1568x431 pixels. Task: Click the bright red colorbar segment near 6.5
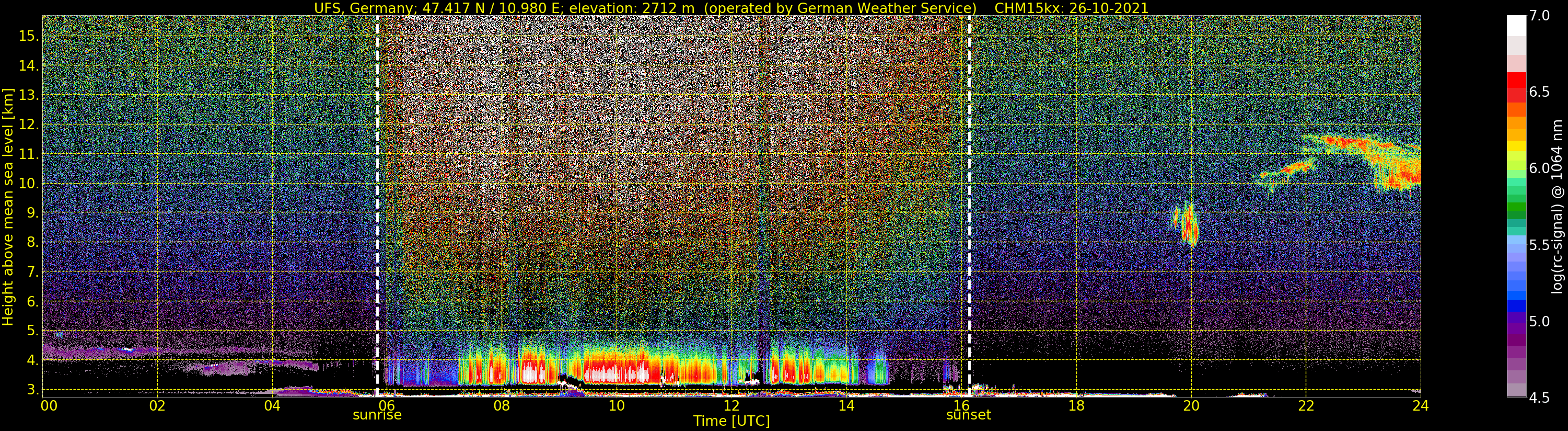coord(1516,81)
